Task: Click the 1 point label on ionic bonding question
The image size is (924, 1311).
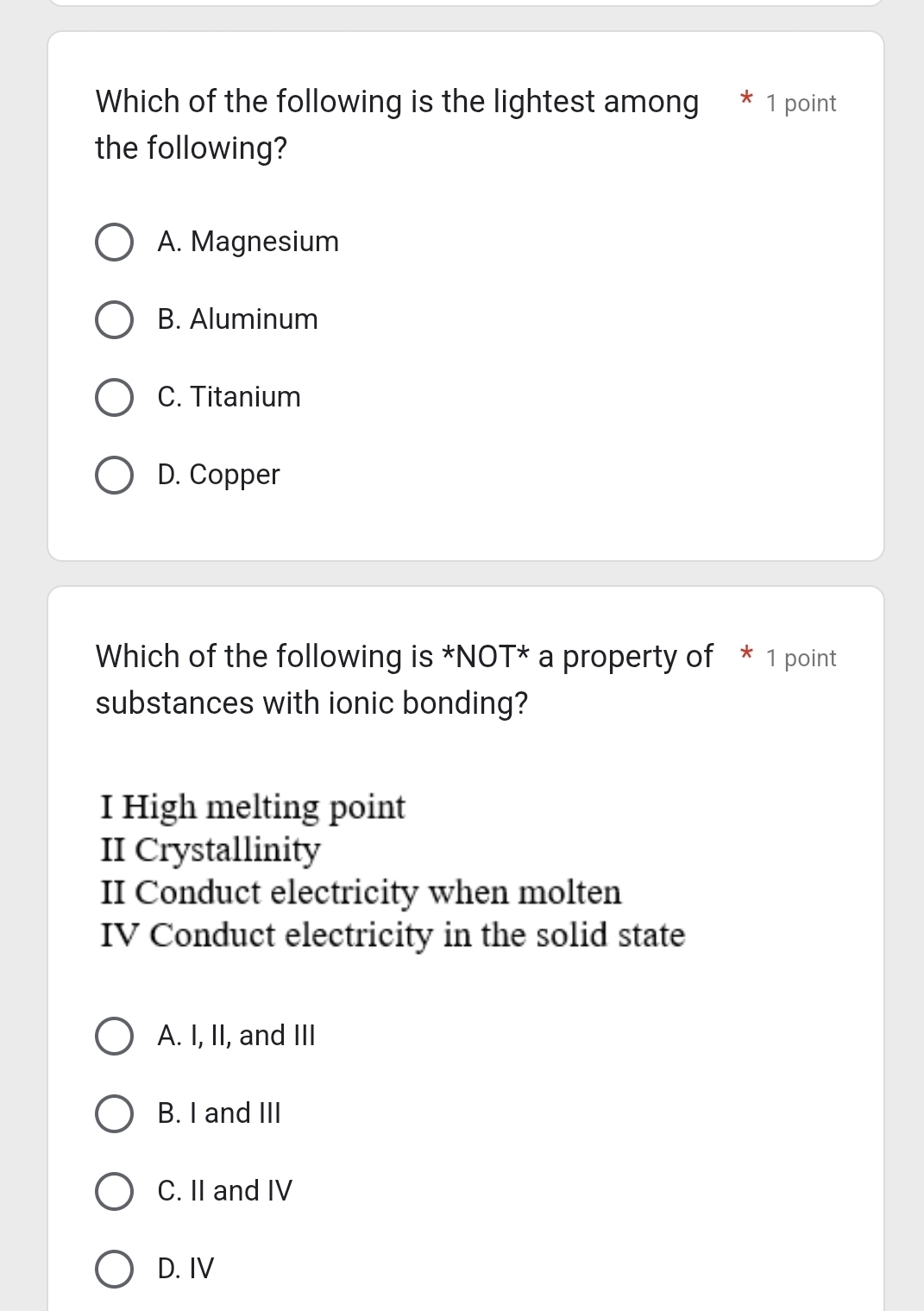Action: [801, 659]
